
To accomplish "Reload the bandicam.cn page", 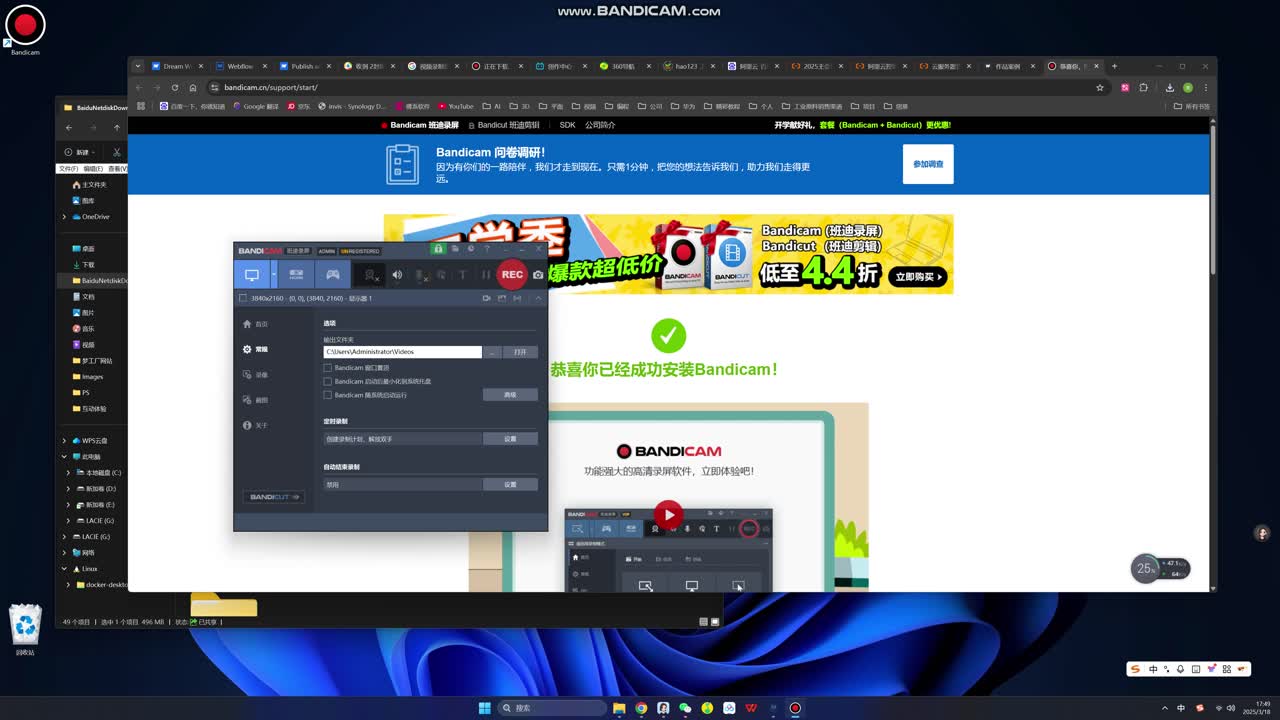I will pyautogui.click(x=175, y=87).
